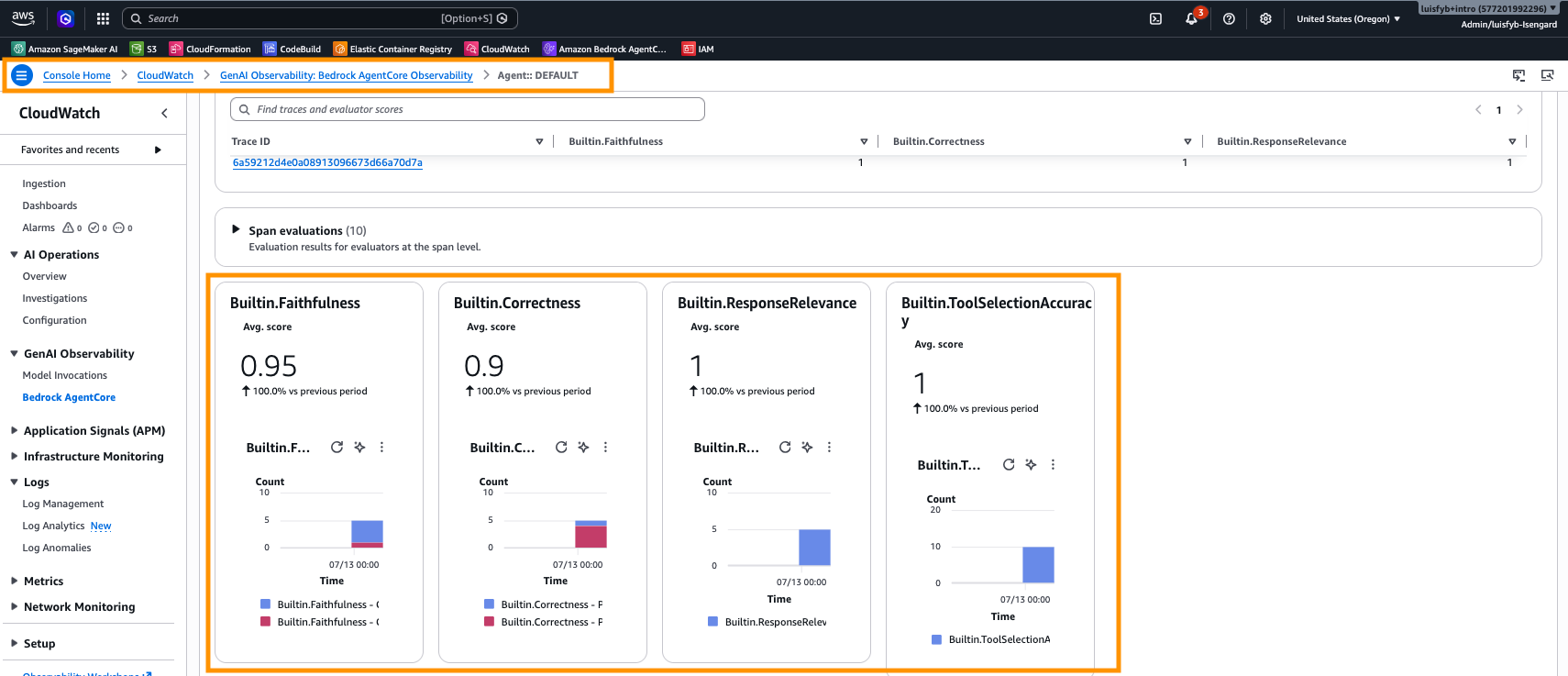Go to Model Invocations in sidebar
The height and width of the screenshot is (676, 1568).
[x=64, y=375]
